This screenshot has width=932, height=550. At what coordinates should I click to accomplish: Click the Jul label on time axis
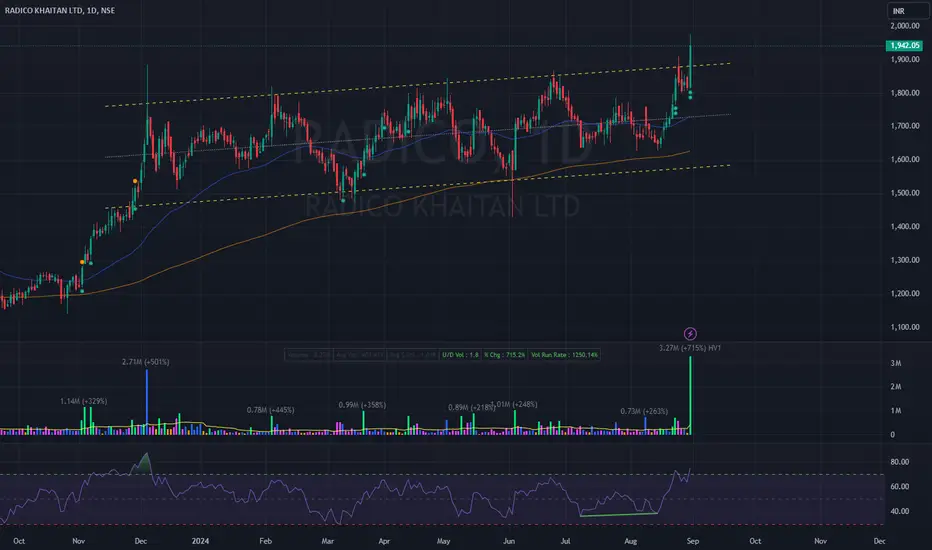tap(565, 541)
